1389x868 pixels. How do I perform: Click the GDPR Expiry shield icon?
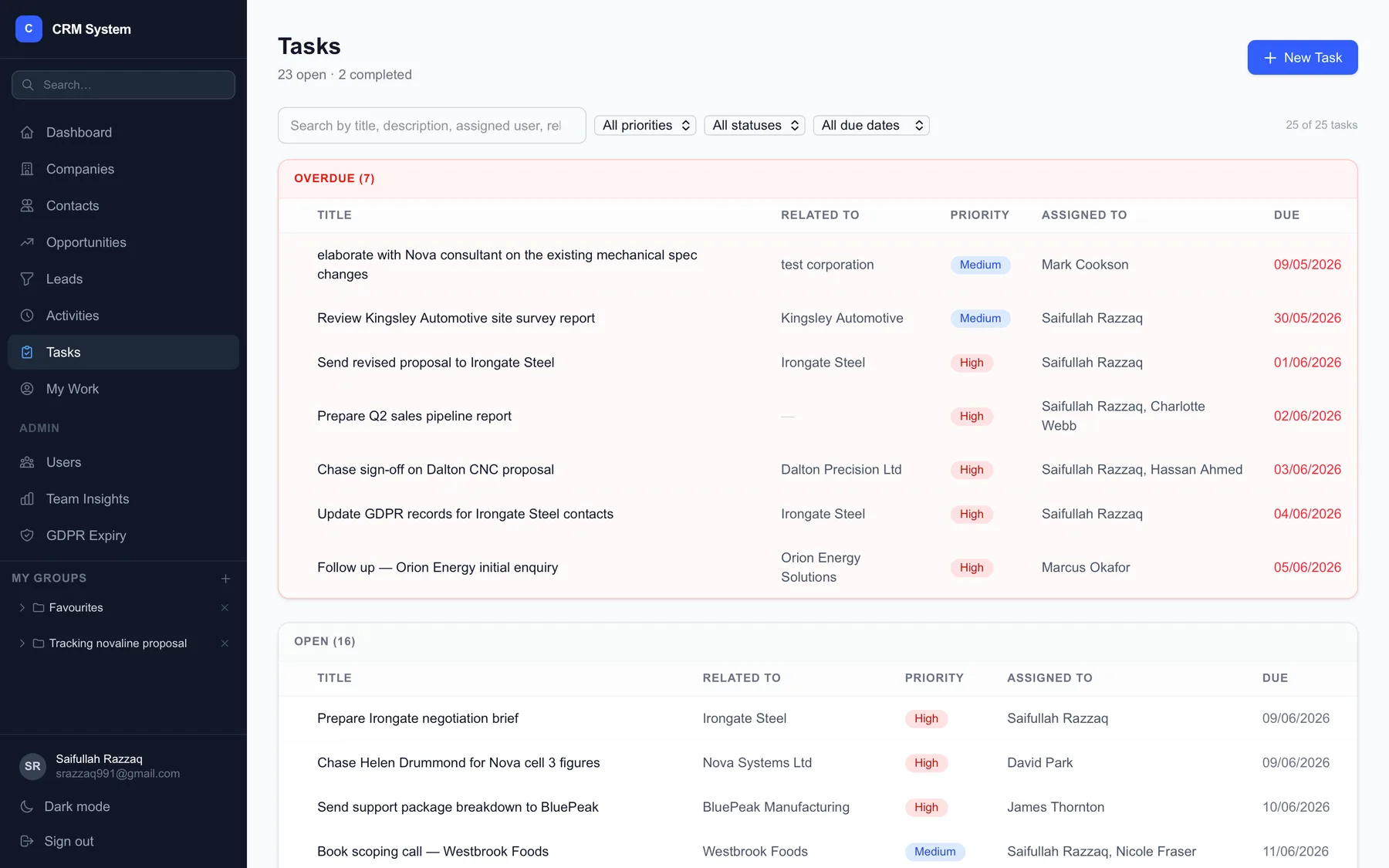coord(27,535)
